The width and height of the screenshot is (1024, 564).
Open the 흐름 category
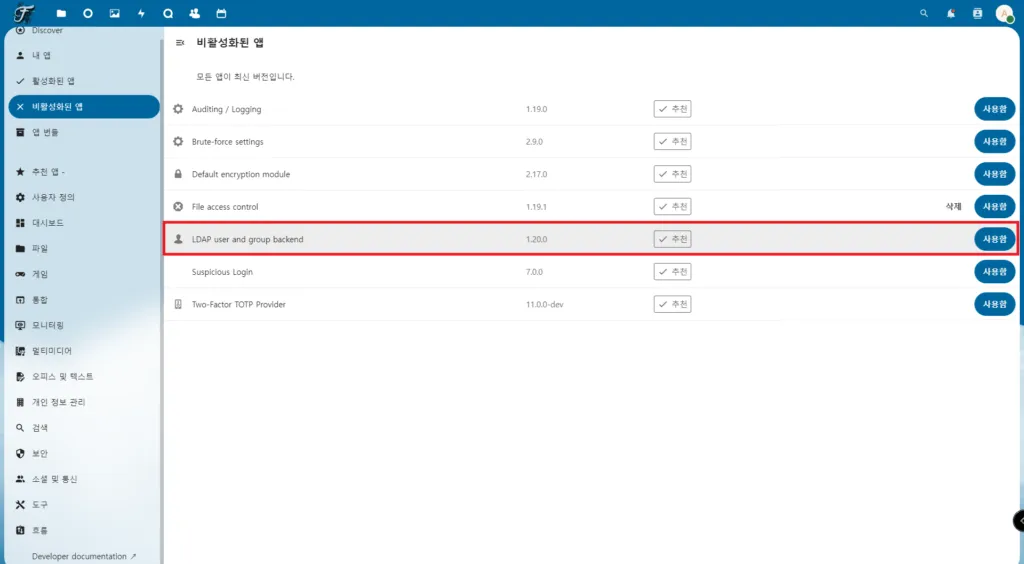[84, 530]
